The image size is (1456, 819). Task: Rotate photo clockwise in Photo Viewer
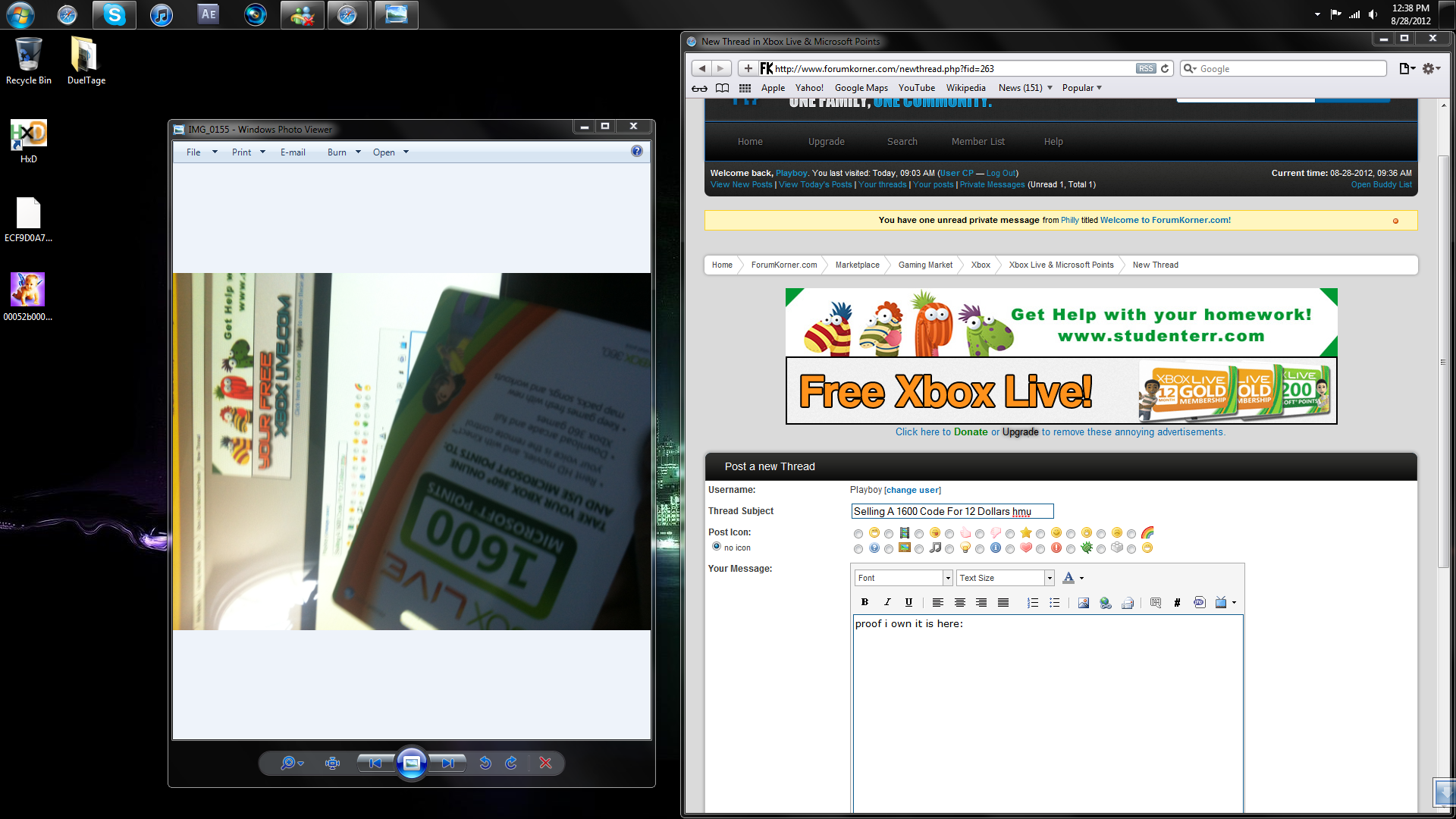[511, 763]
